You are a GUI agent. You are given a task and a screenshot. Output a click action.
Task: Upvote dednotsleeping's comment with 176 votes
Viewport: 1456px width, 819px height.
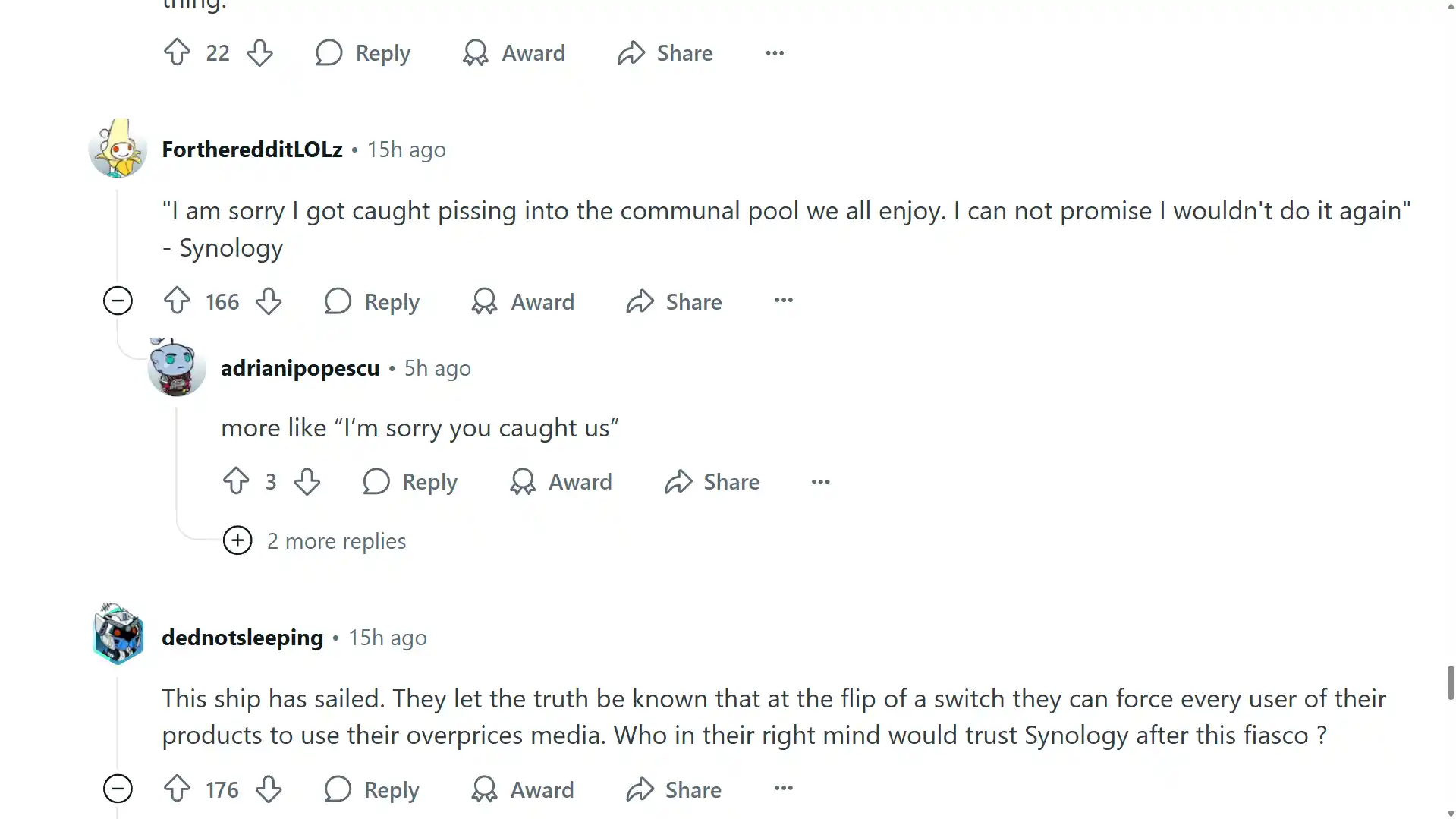pyautogui.click(x=177, y=789)
